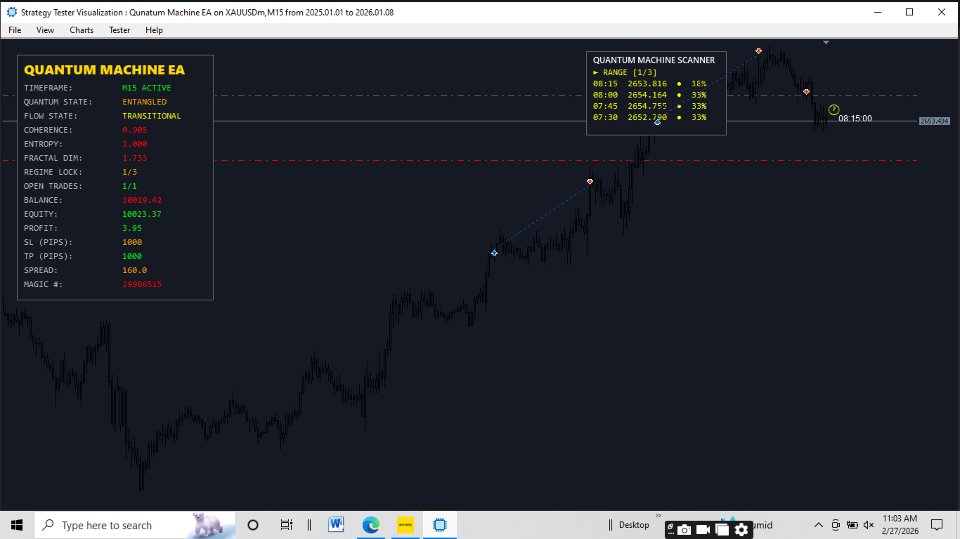Screen dimensions: 960x539
Task: Click the 08:00 scanner row
Action: click(650, 95)
